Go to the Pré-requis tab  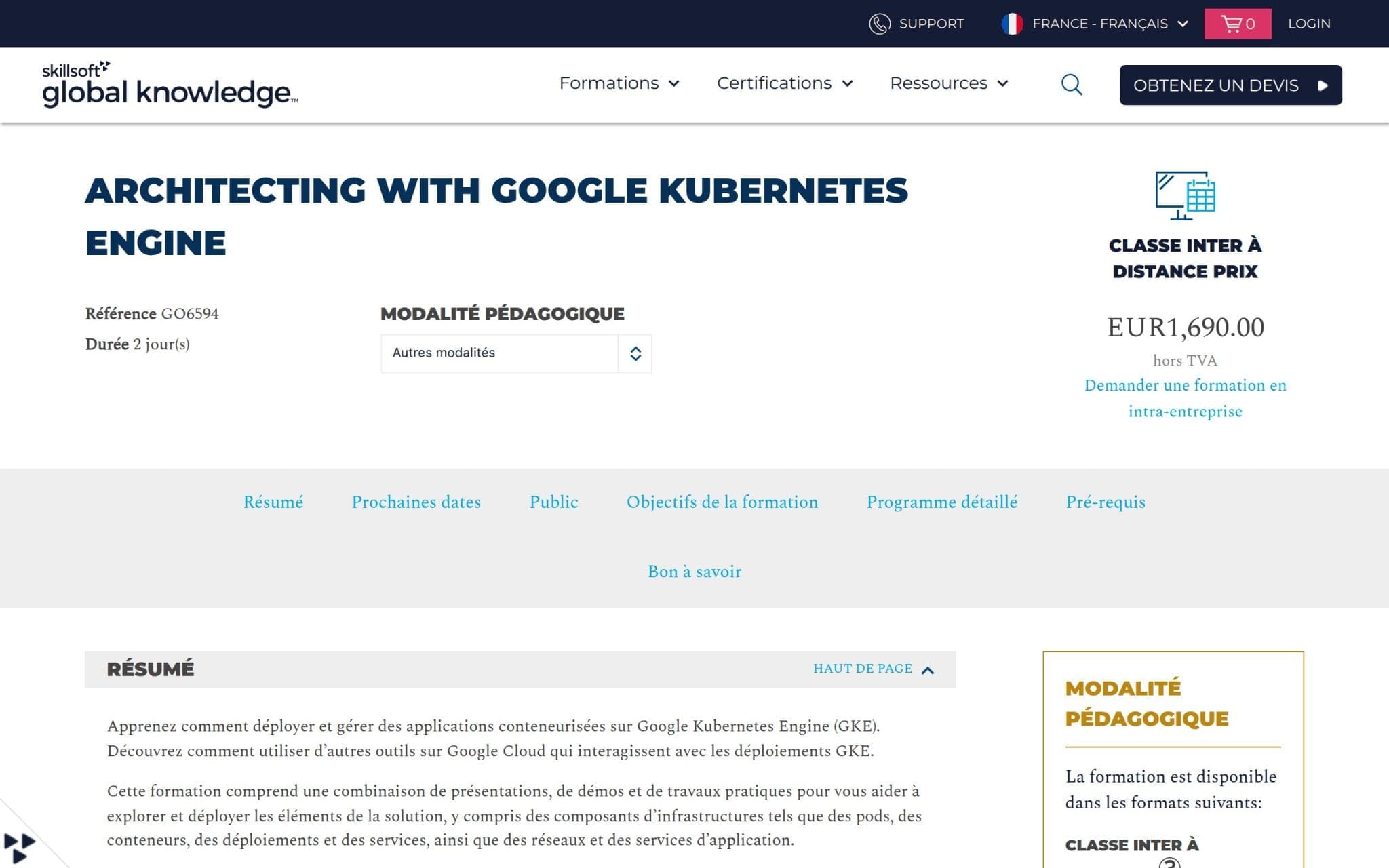click(x=1106, y=502)
